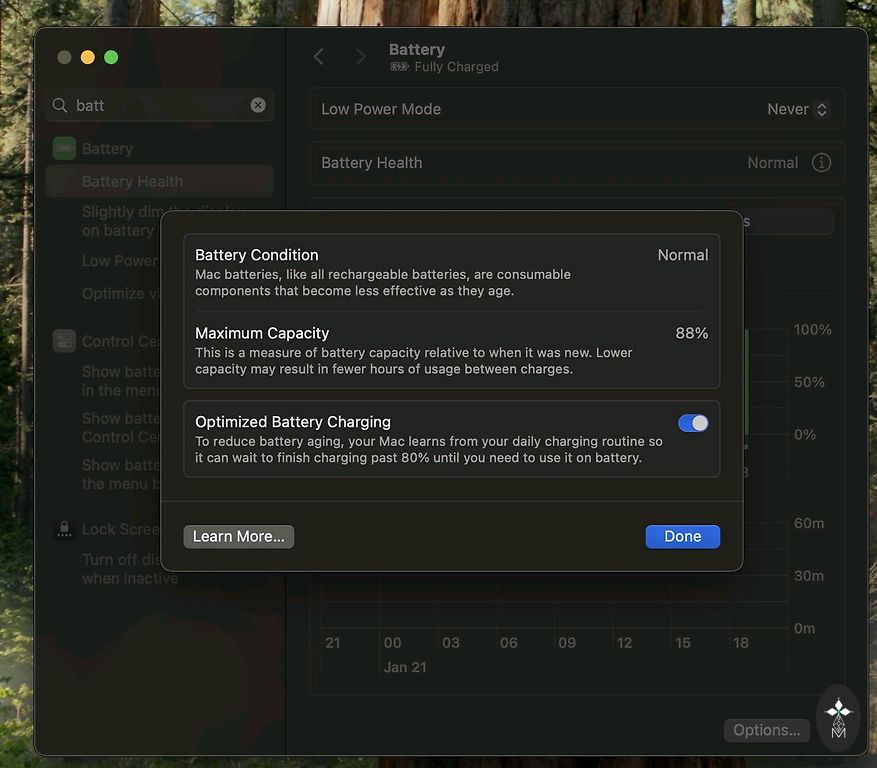Viewport: 877px width, 768px height.
Task: Click the Options button
Action: (766, 730)
